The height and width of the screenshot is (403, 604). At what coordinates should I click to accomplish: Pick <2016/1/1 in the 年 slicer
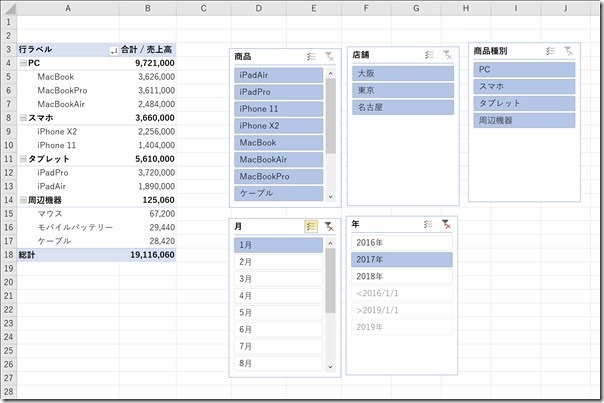point(402,293)
